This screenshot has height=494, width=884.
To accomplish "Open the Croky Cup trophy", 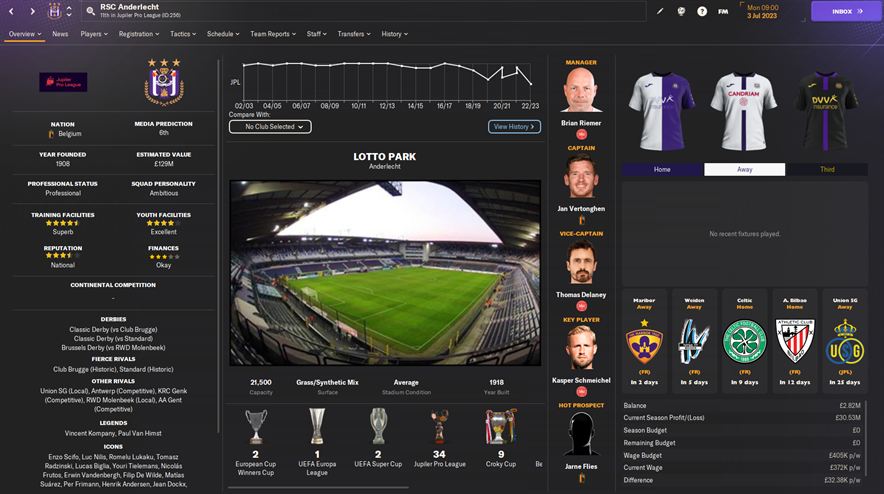I will pos(501,426).
